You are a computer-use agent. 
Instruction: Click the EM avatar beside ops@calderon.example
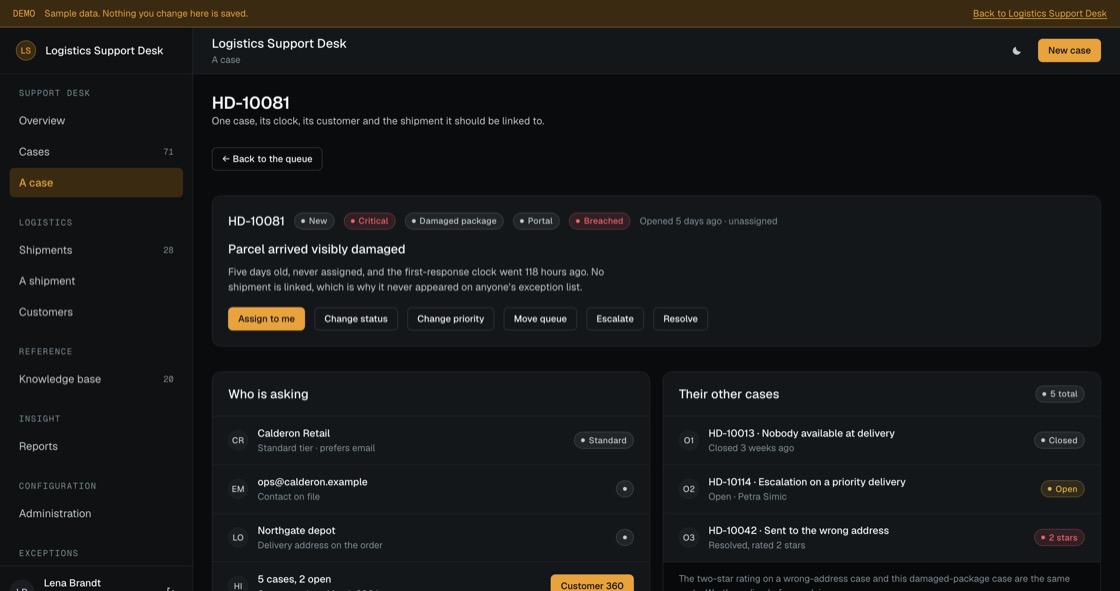[x=238, y=489]
